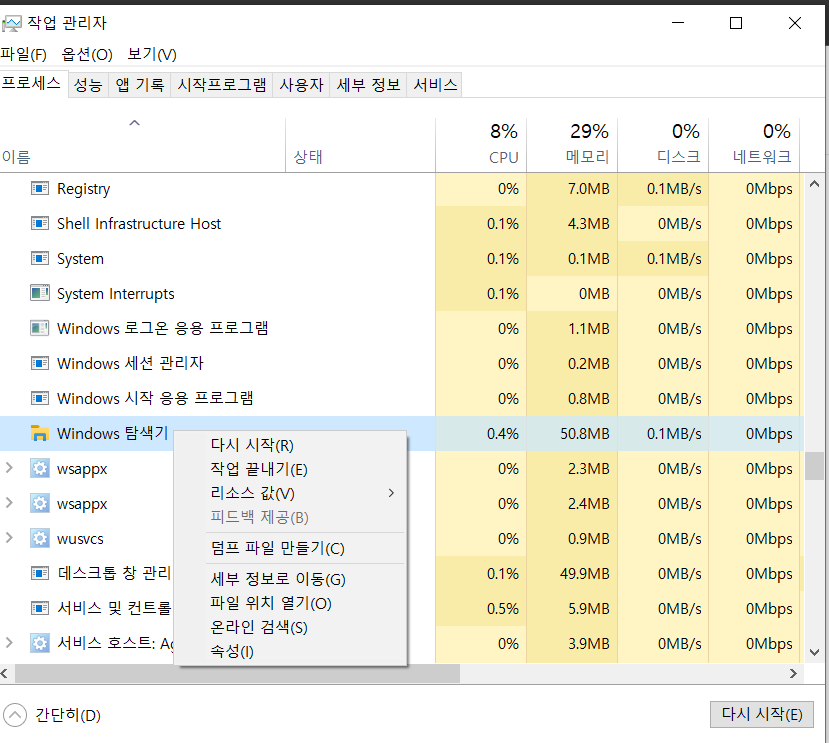Expand the wusvcs process group
Viewport: 829px width, 743px height.
9,538
